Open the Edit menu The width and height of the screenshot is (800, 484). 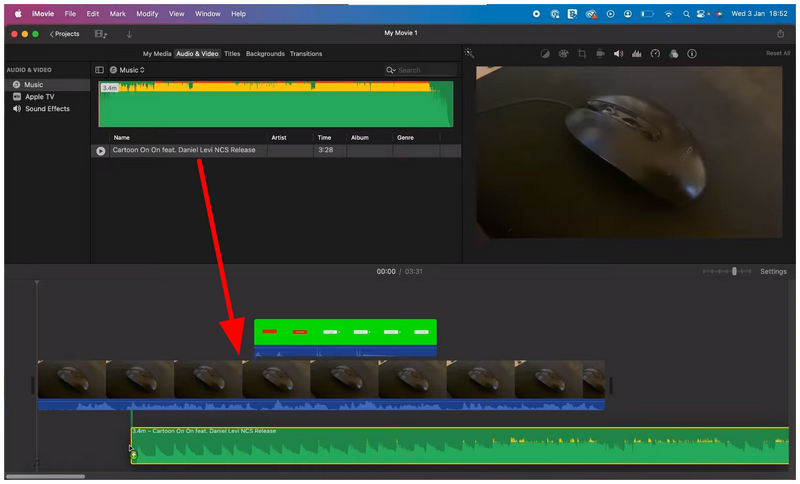tap(92, 14)
